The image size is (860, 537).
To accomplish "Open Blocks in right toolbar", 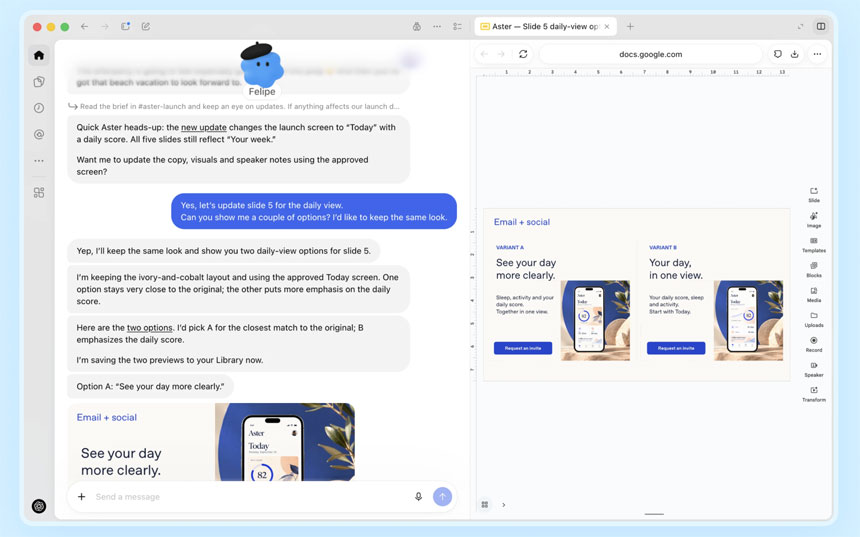I will 814,269.
